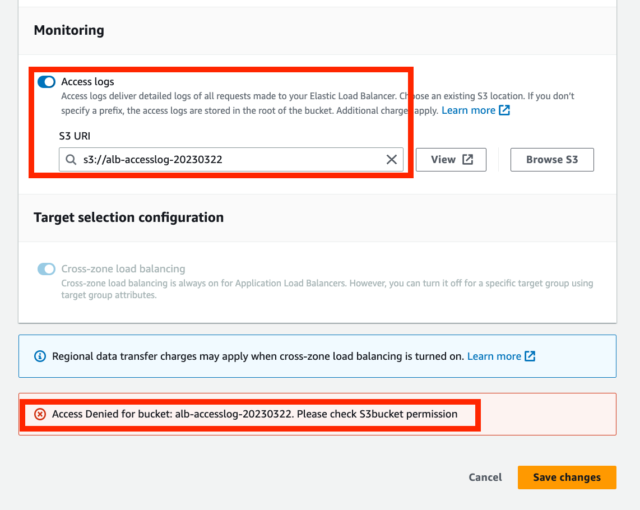Click the View button

click(451, 160)
